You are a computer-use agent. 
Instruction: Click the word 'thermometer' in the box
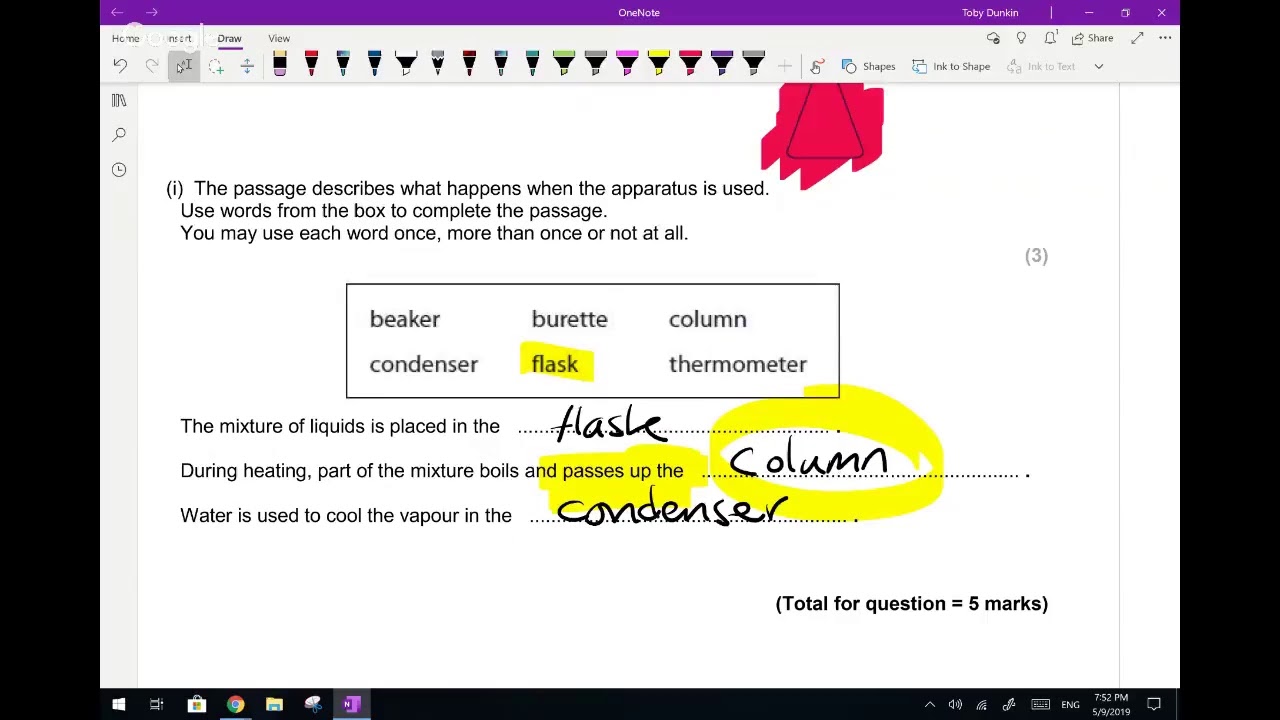737,364
